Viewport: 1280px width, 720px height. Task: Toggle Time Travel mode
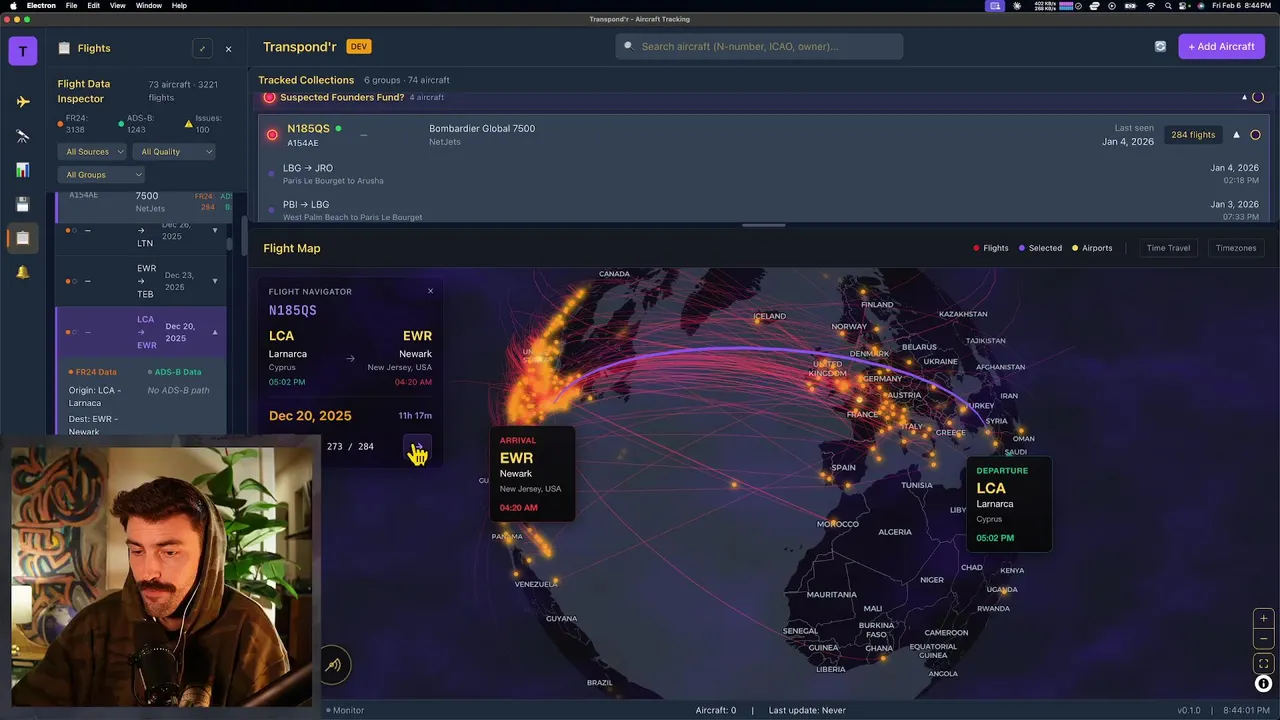click(1168, 248)
